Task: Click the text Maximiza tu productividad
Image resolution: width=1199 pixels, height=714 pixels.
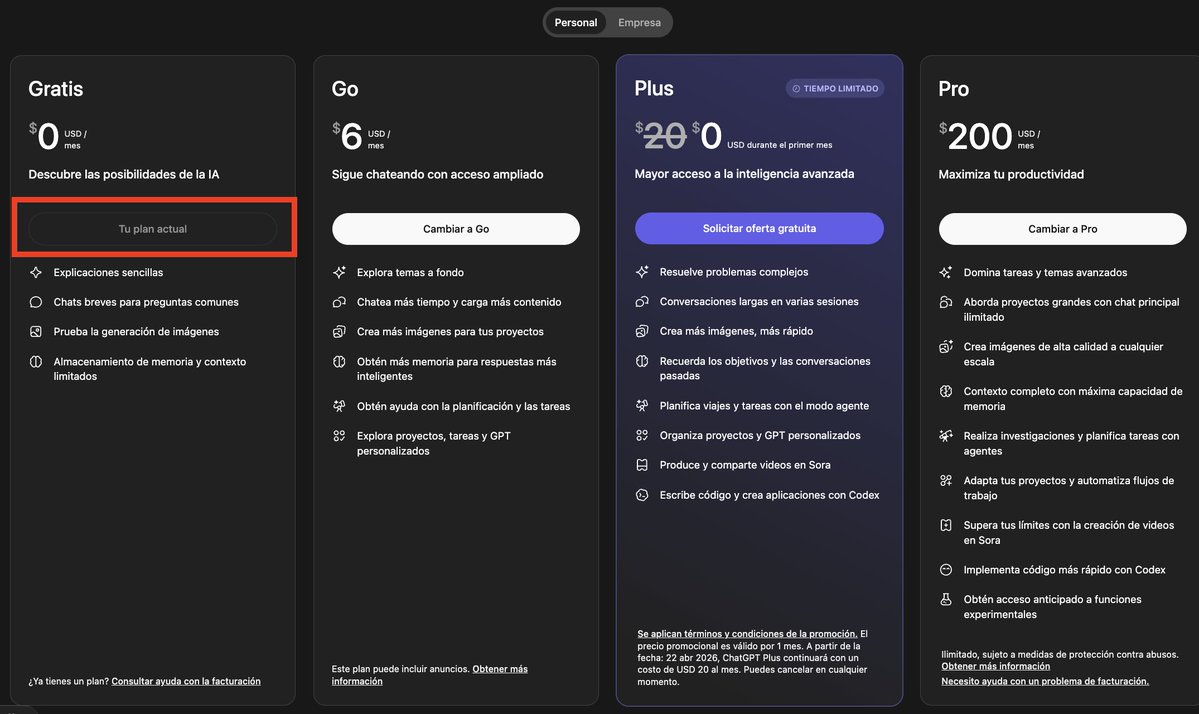Action: (x=1011, y=174)
